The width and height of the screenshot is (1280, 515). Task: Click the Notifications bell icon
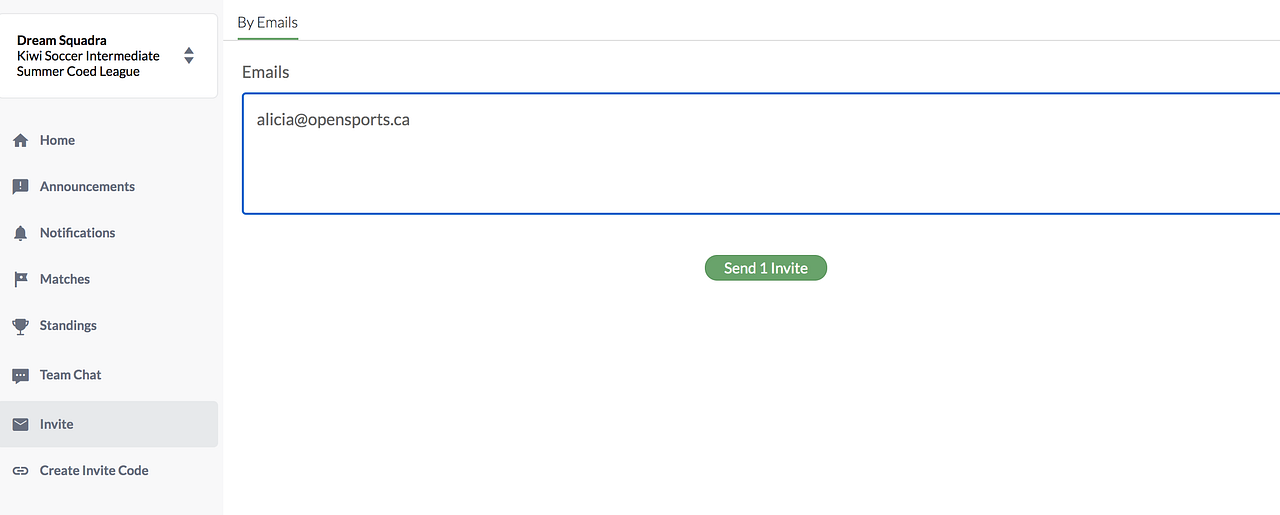coord(20,233)
